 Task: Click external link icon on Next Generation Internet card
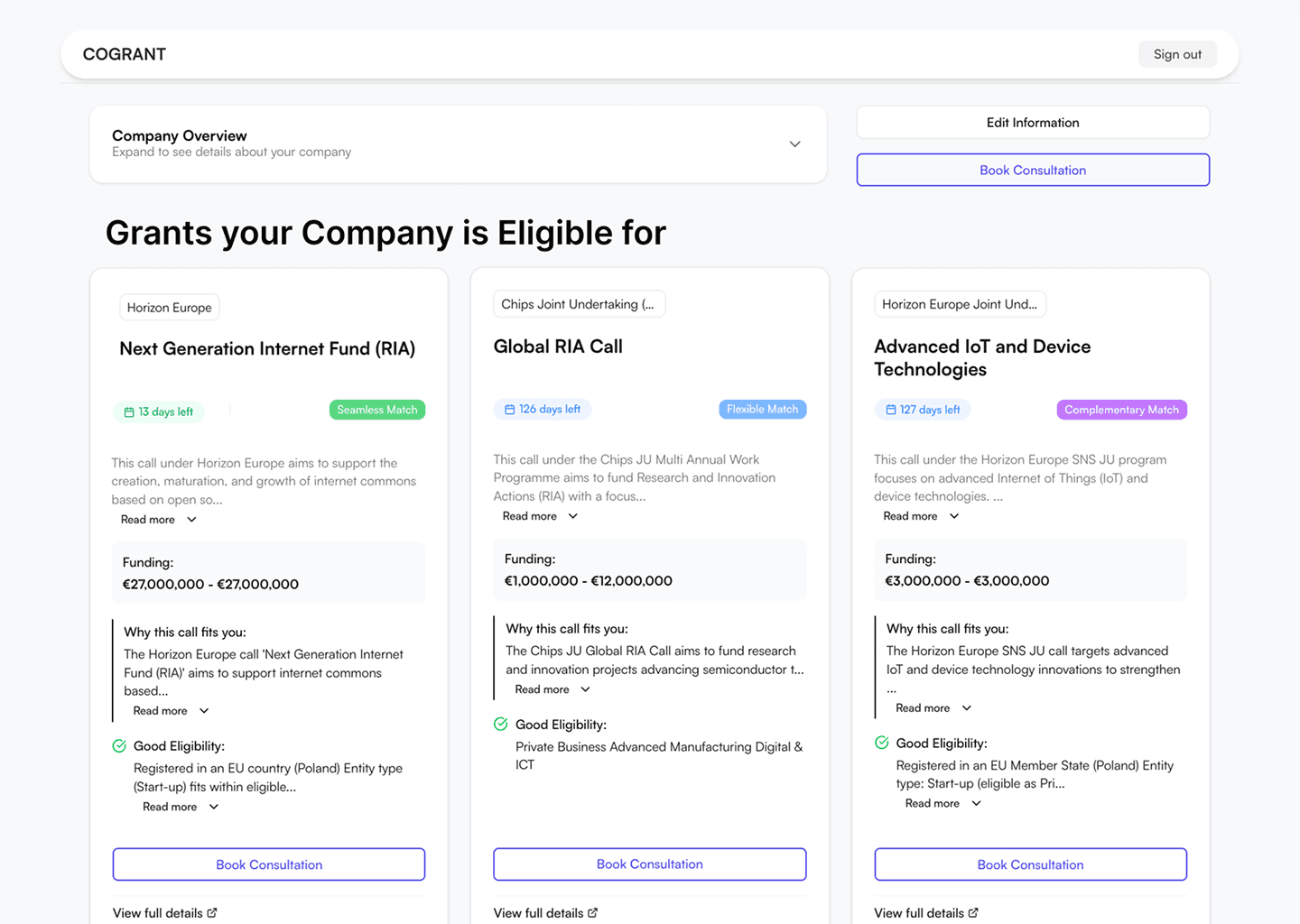tap(212, 912)
